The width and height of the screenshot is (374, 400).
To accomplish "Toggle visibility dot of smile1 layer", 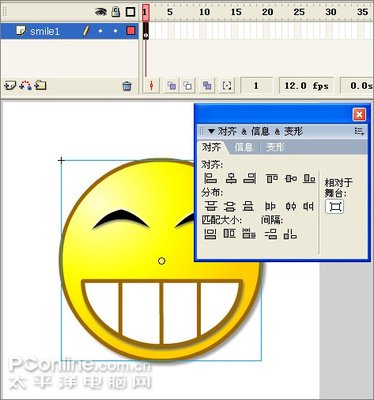I will click(x=100, y=31).
